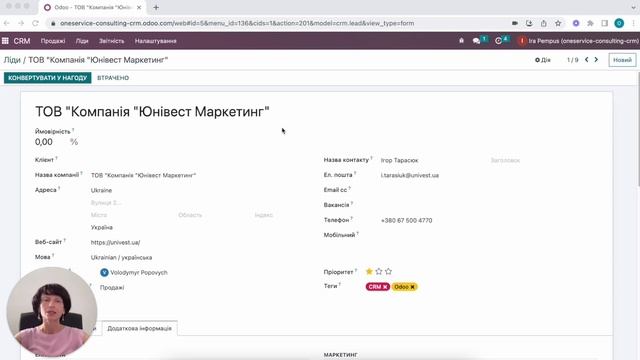Open the Дія action gear menu
640x360 pixels.
(x=542, y=60)
